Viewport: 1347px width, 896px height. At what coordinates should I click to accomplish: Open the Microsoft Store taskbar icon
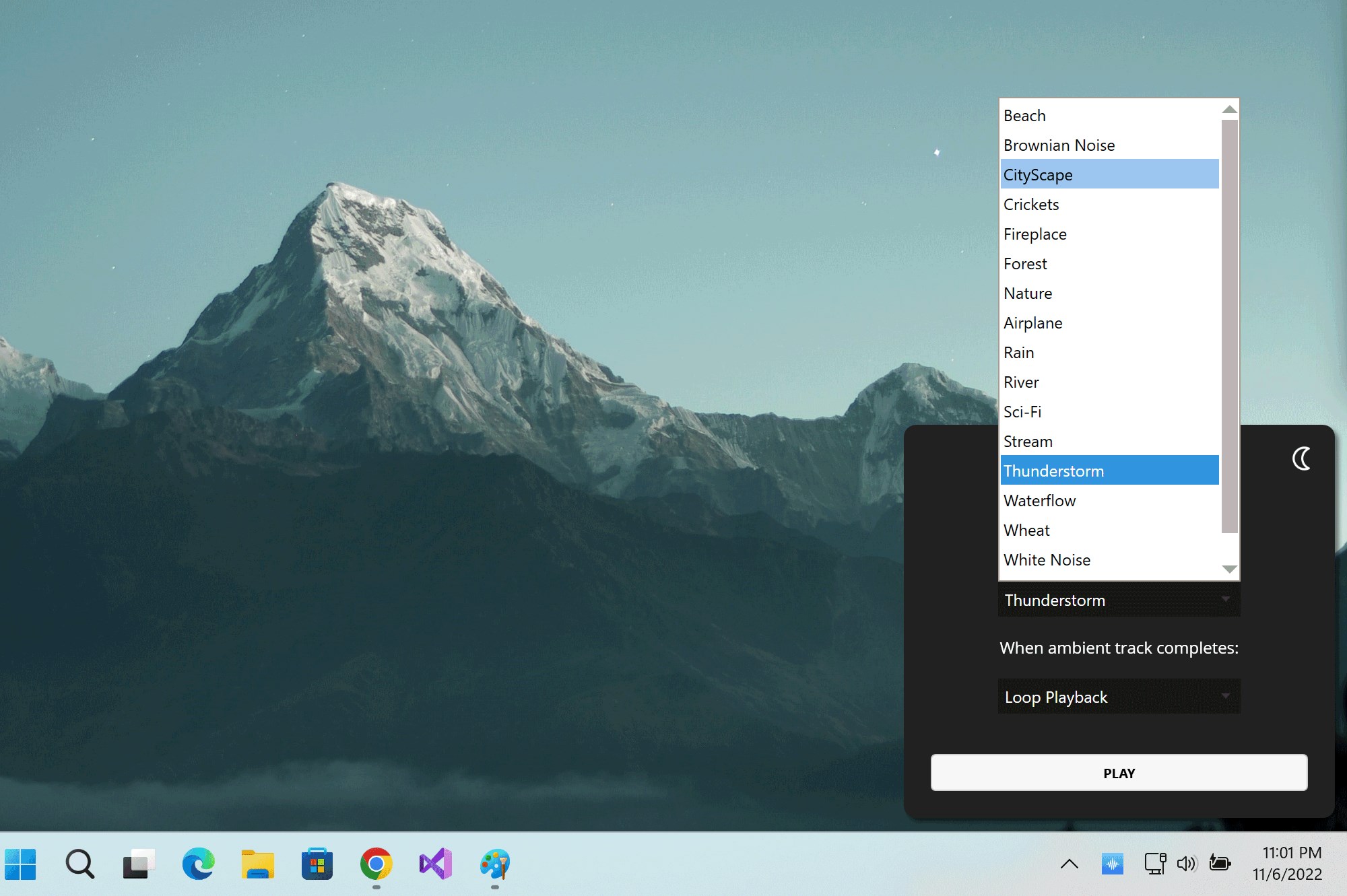pos(317,864)
